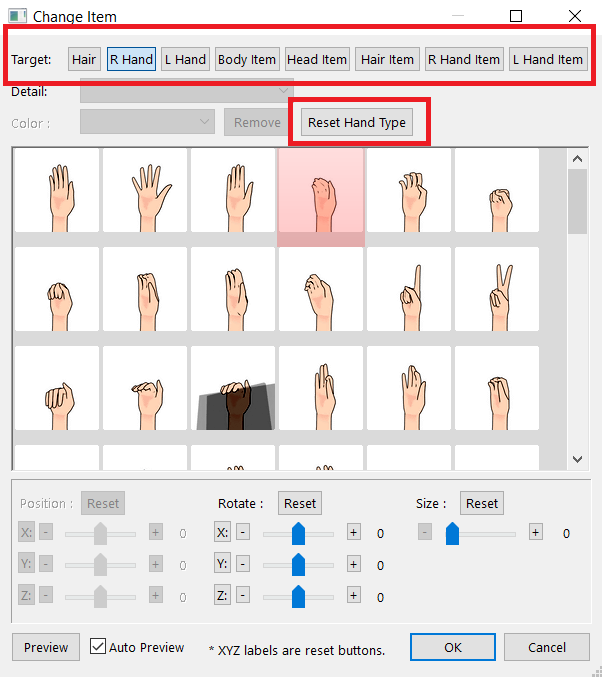Switch target to L Hand Item

(548, 59)
